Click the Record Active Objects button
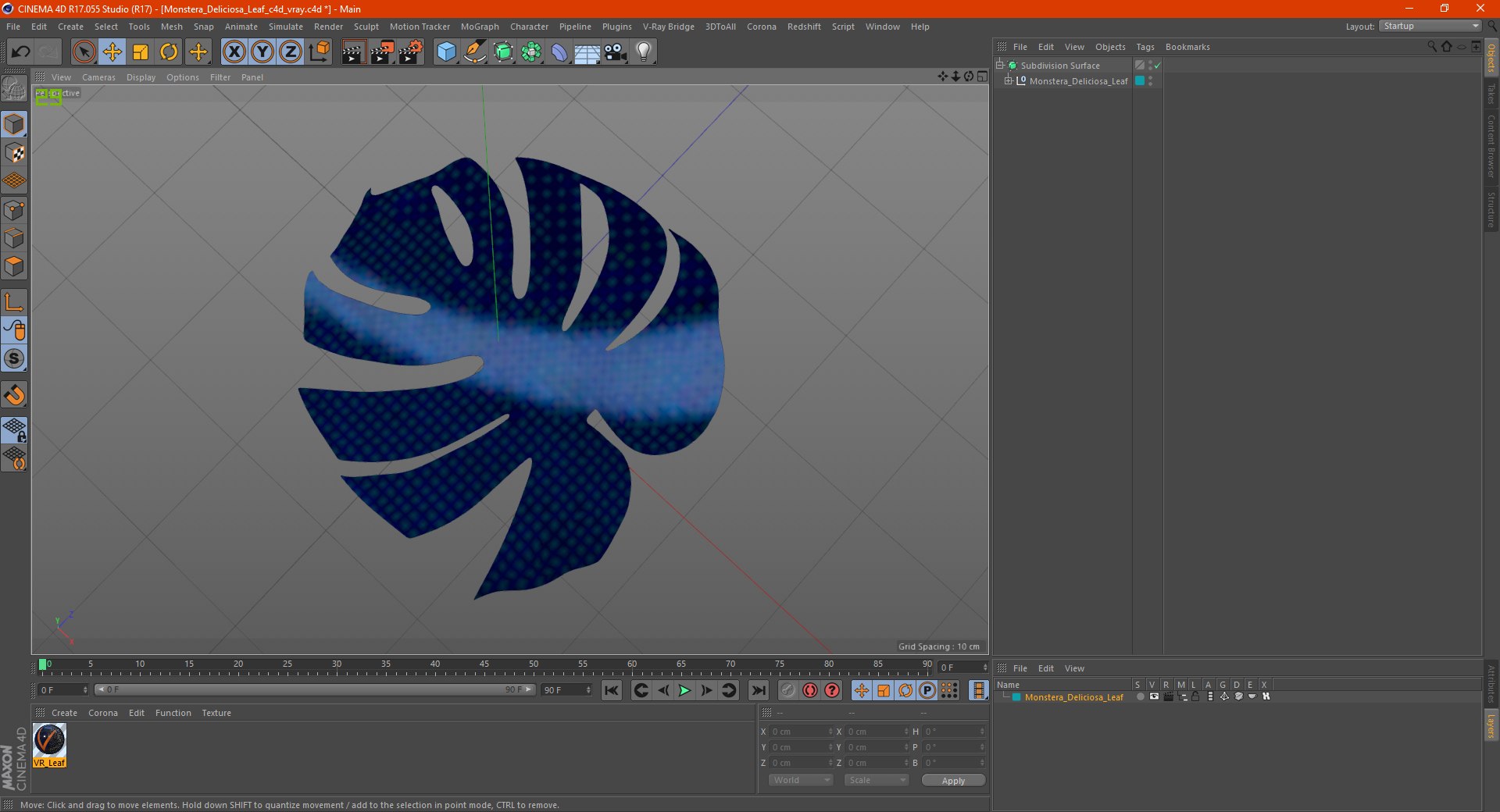Screen dimensions: 1500x812 pyautogui.click(x=788, y=690)
